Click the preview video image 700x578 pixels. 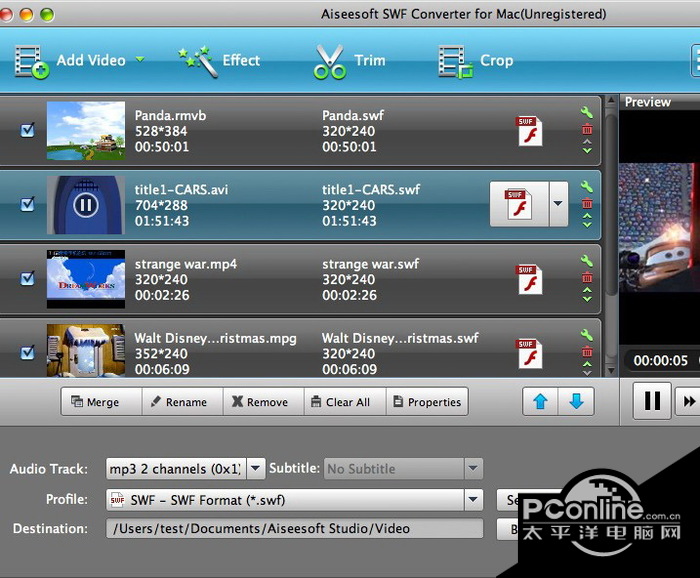(659, 228)
